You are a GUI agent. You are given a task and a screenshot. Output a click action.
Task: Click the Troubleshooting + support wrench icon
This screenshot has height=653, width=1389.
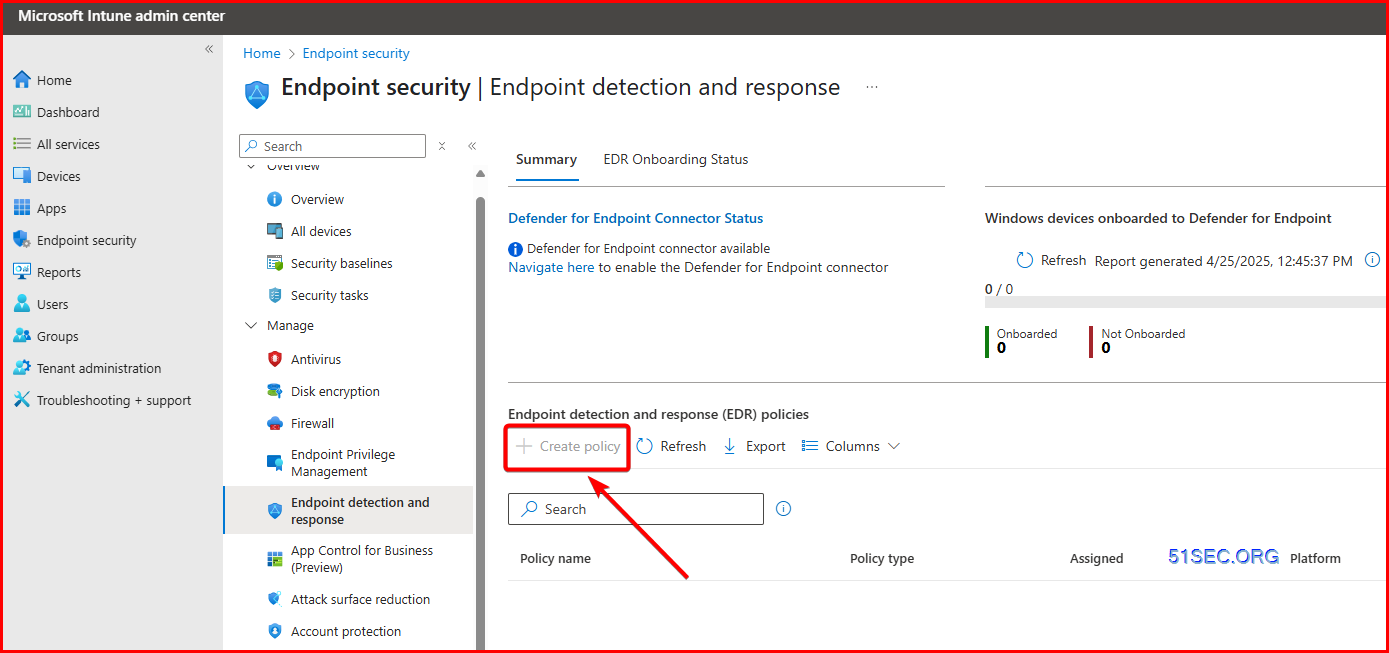[22, 400]
